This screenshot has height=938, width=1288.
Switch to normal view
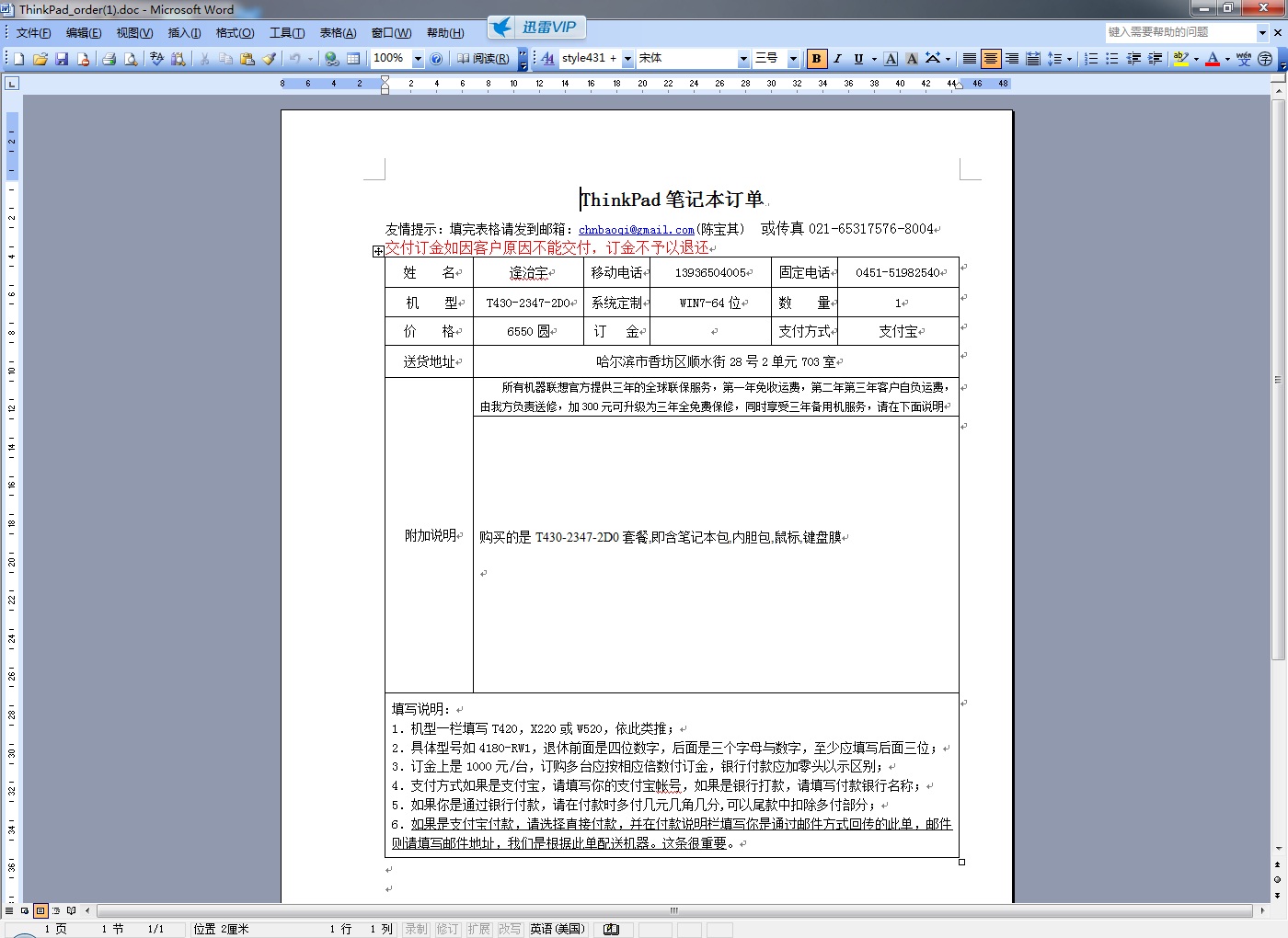pyautogui.click(x=9, y=910)
